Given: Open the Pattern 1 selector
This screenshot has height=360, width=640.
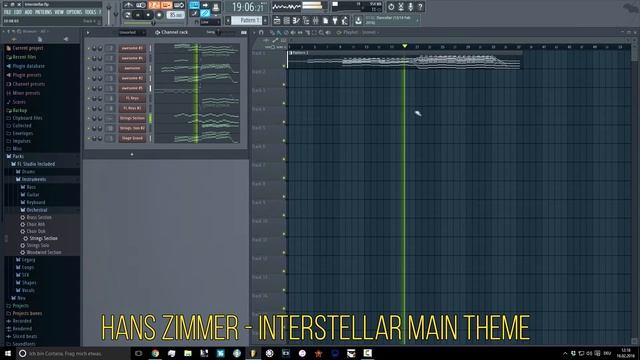Looking at the screenshot, I should pyautogui.click(x=247, y=20).
